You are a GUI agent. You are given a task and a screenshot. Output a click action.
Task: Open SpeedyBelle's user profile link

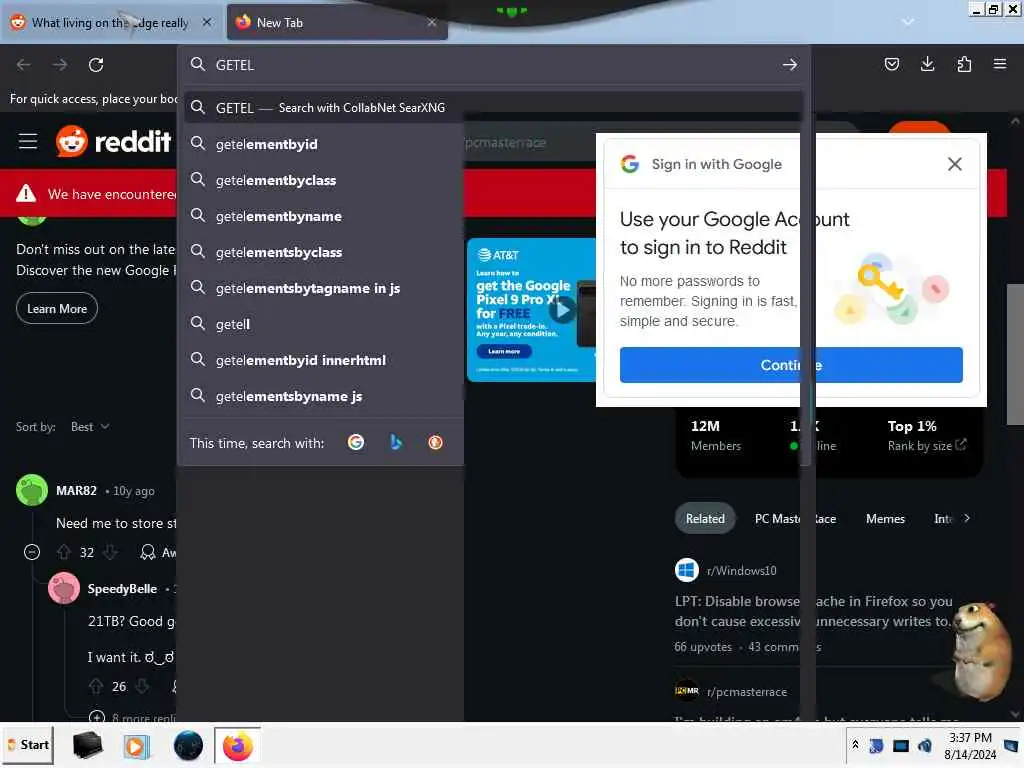pos(122,589)
